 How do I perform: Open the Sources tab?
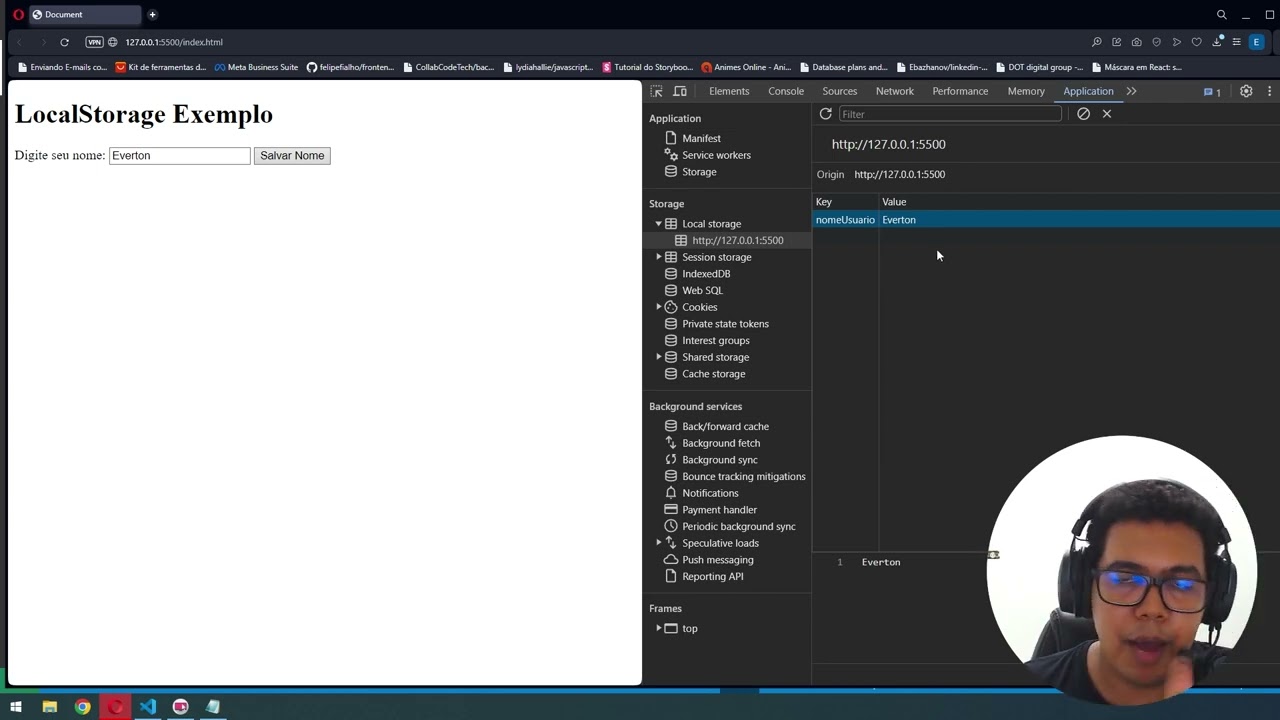pyautogui.click(x=840, y=91)
